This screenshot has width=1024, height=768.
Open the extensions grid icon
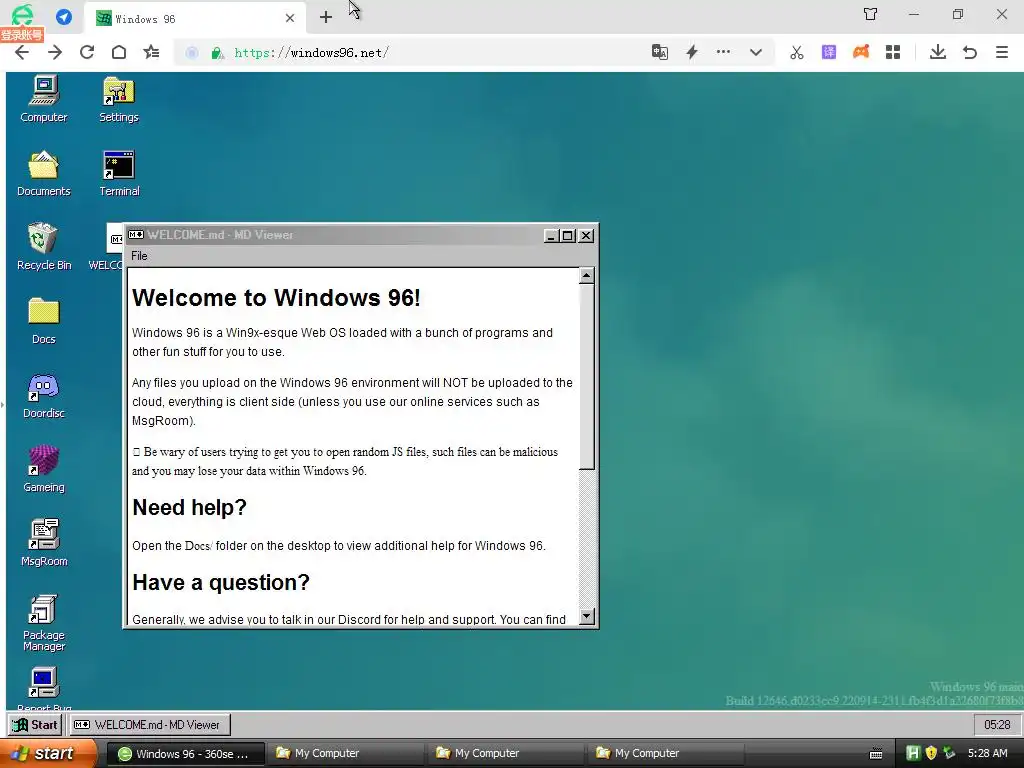[893, 52]
